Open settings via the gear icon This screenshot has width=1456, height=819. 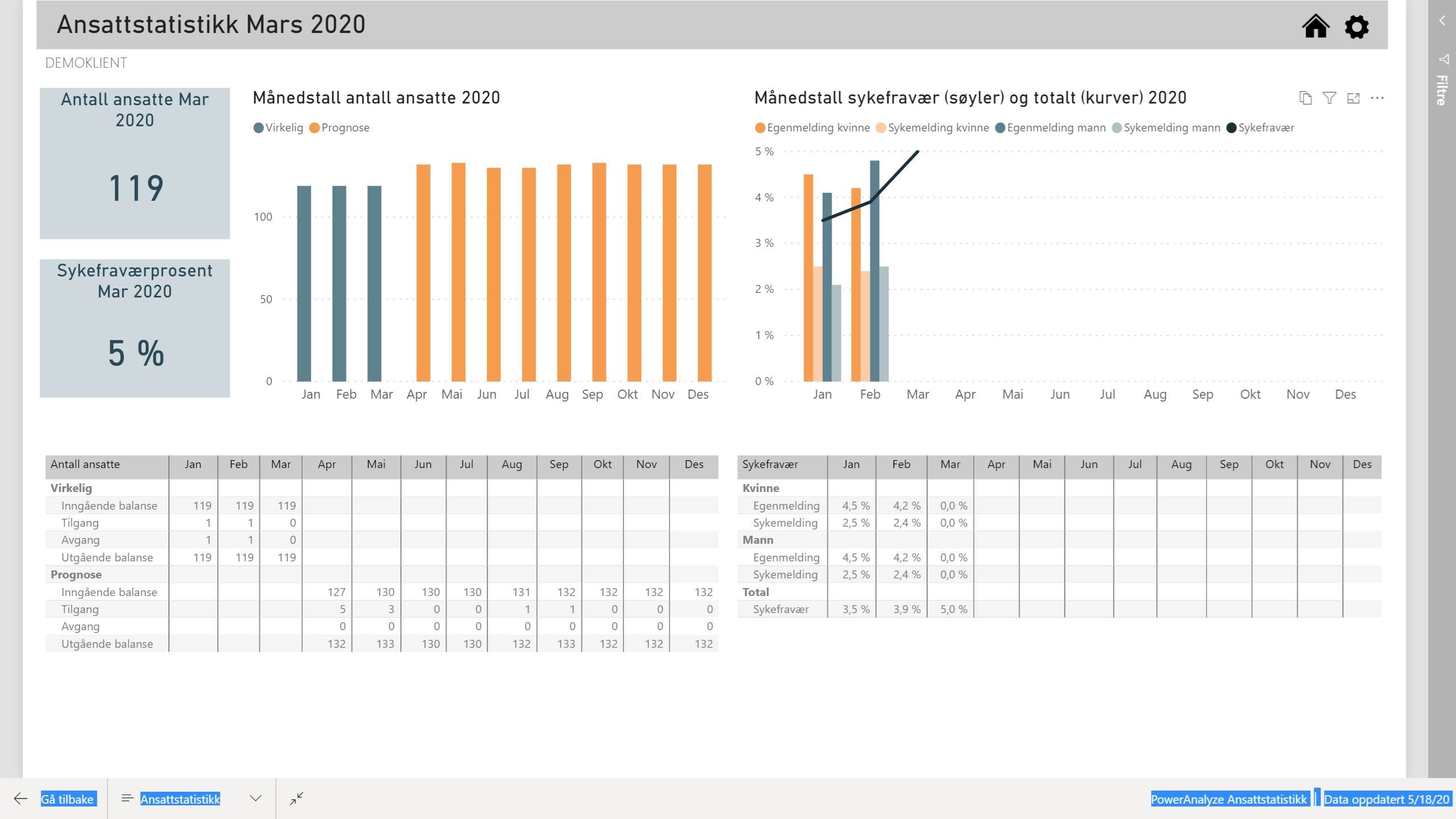pyautogui.click(x=1356, y=27)
